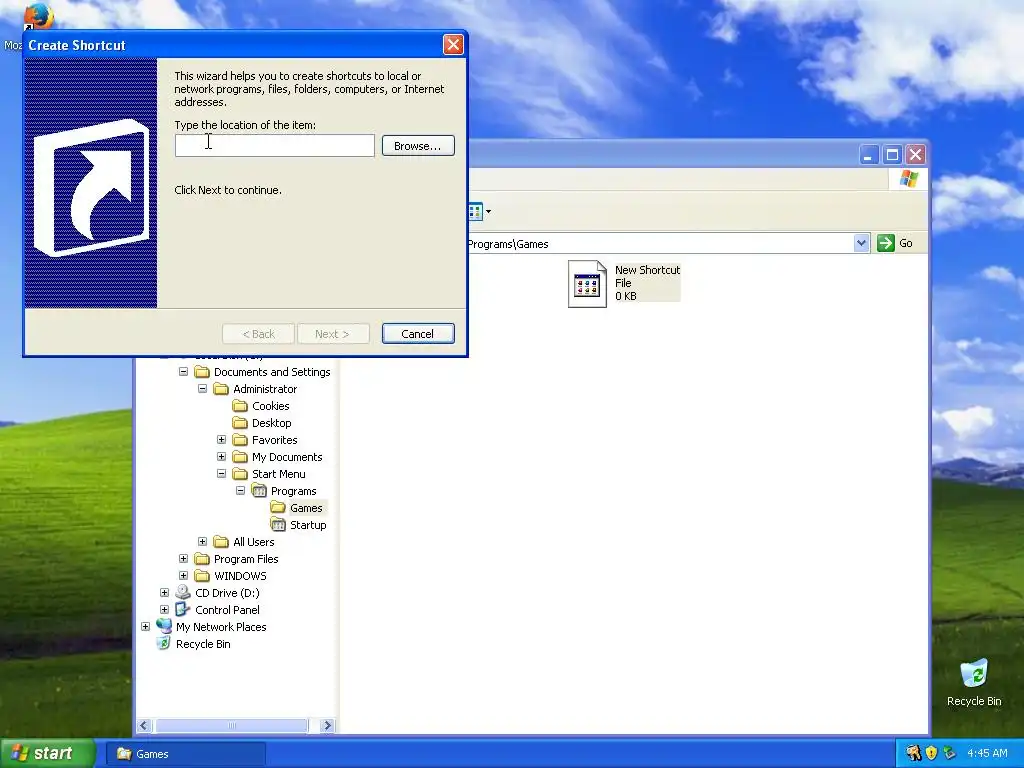Click the folder tree scroll left arrow
This screenshot has height=768, width=1024.
[144, 726]
